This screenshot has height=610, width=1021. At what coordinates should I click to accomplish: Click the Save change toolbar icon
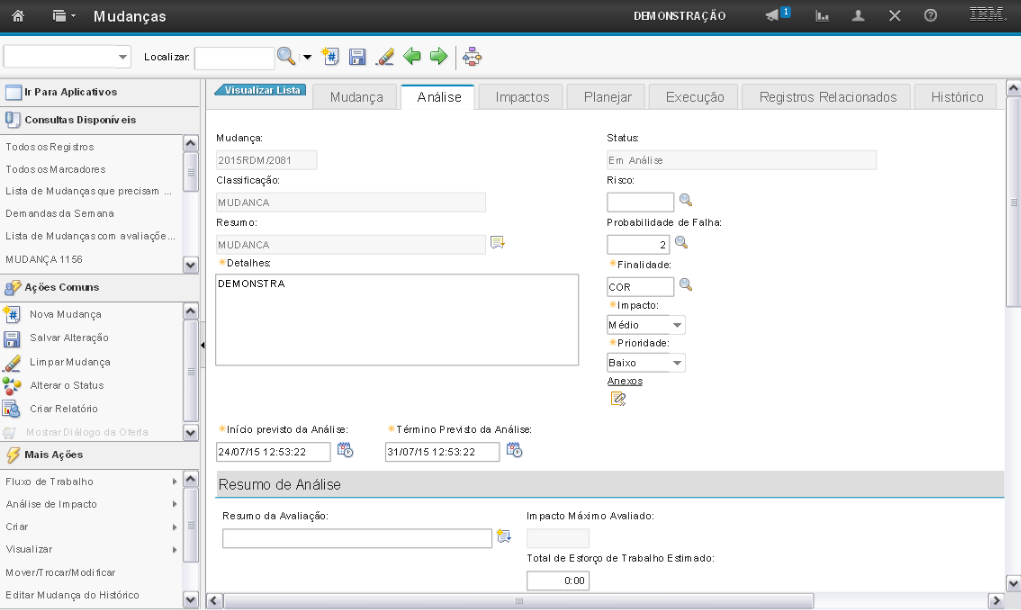pyautogui.click(x=357, y=57)
